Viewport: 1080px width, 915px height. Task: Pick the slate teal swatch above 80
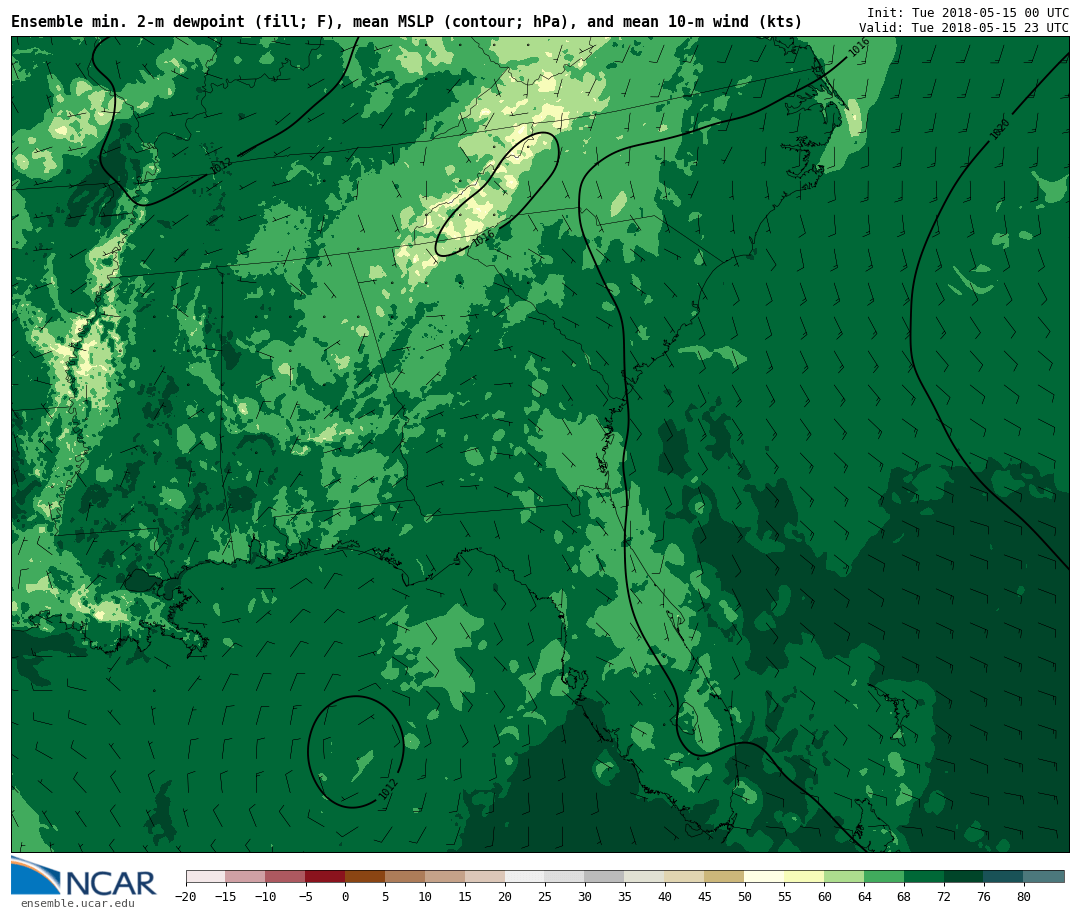coord(1043,876)
